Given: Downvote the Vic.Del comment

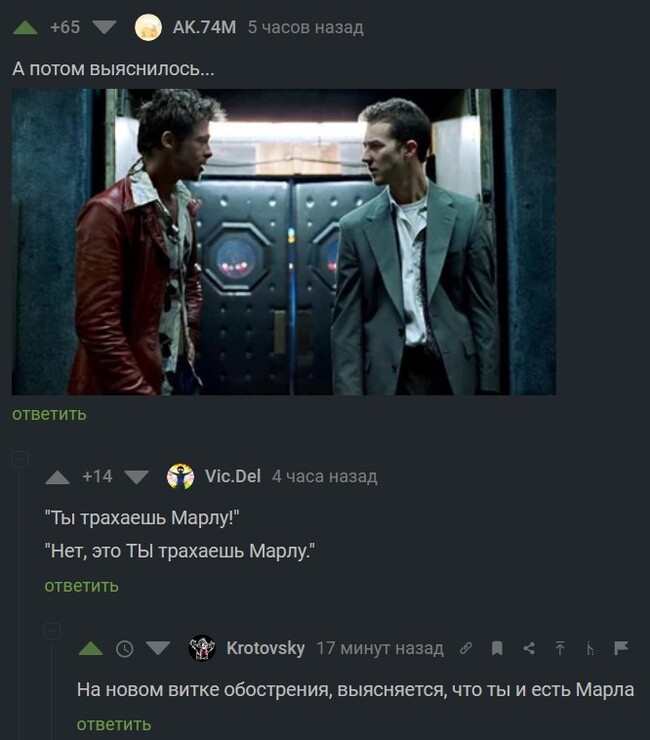Looking at the screenshot, I should (x=136, y=477).
